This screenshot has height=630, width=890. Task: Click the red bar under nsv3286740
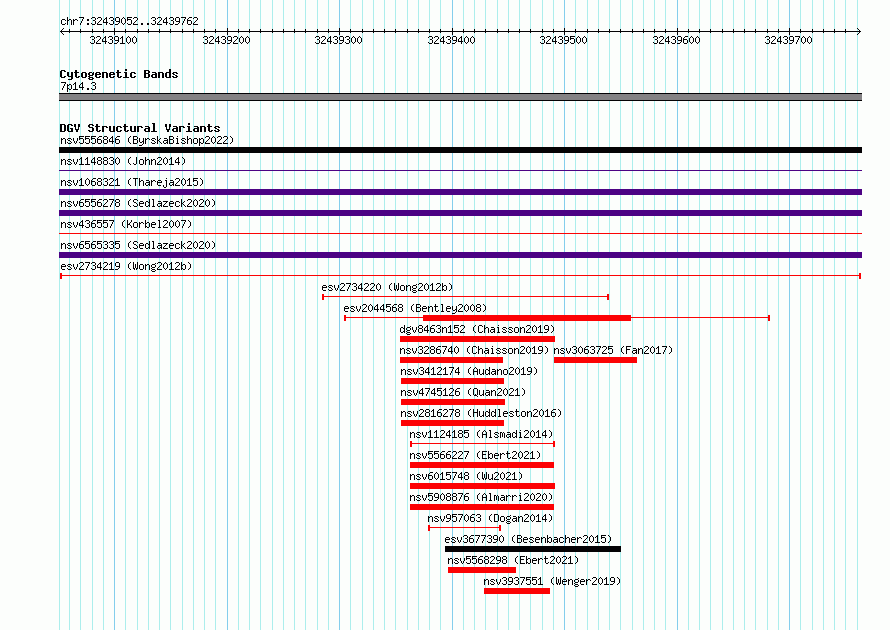[451, 360]
